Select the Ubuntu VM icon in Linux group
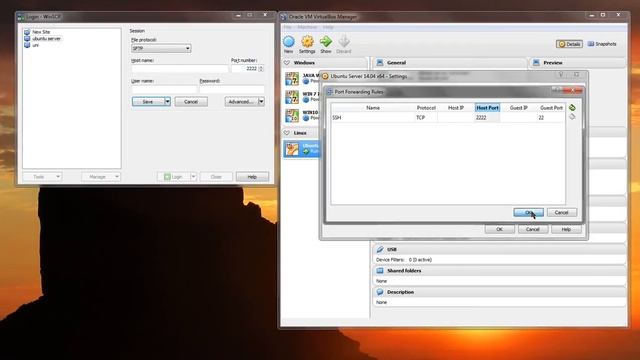 pyautogui.click(x=292, y=149)
